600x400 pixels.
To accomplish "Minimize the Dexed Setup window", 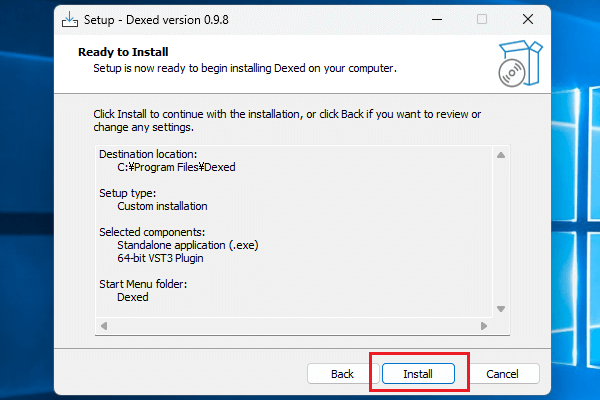I will (436, 19).
